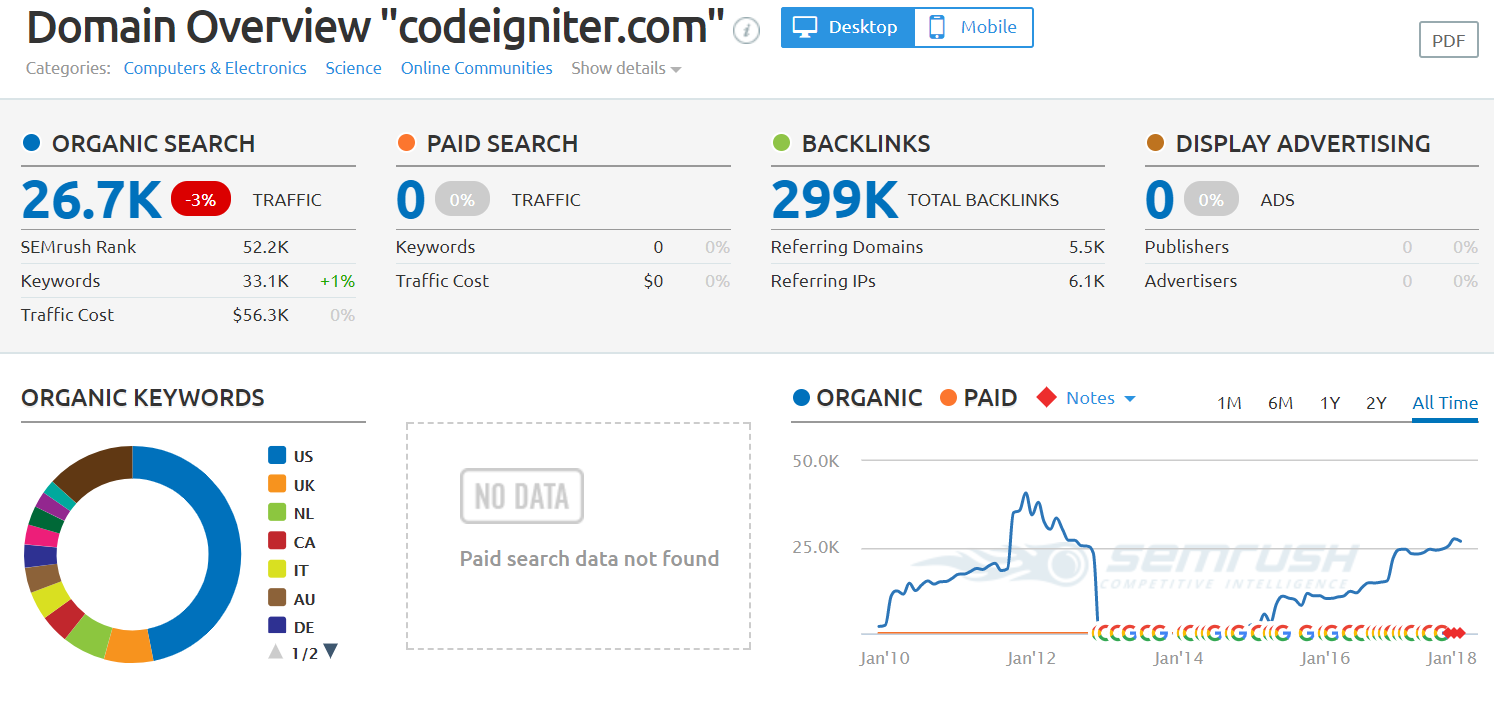The image size is (1494, 711).
Task: Open the ORGANIC SEARCH report heading
Action: (153, 143)
